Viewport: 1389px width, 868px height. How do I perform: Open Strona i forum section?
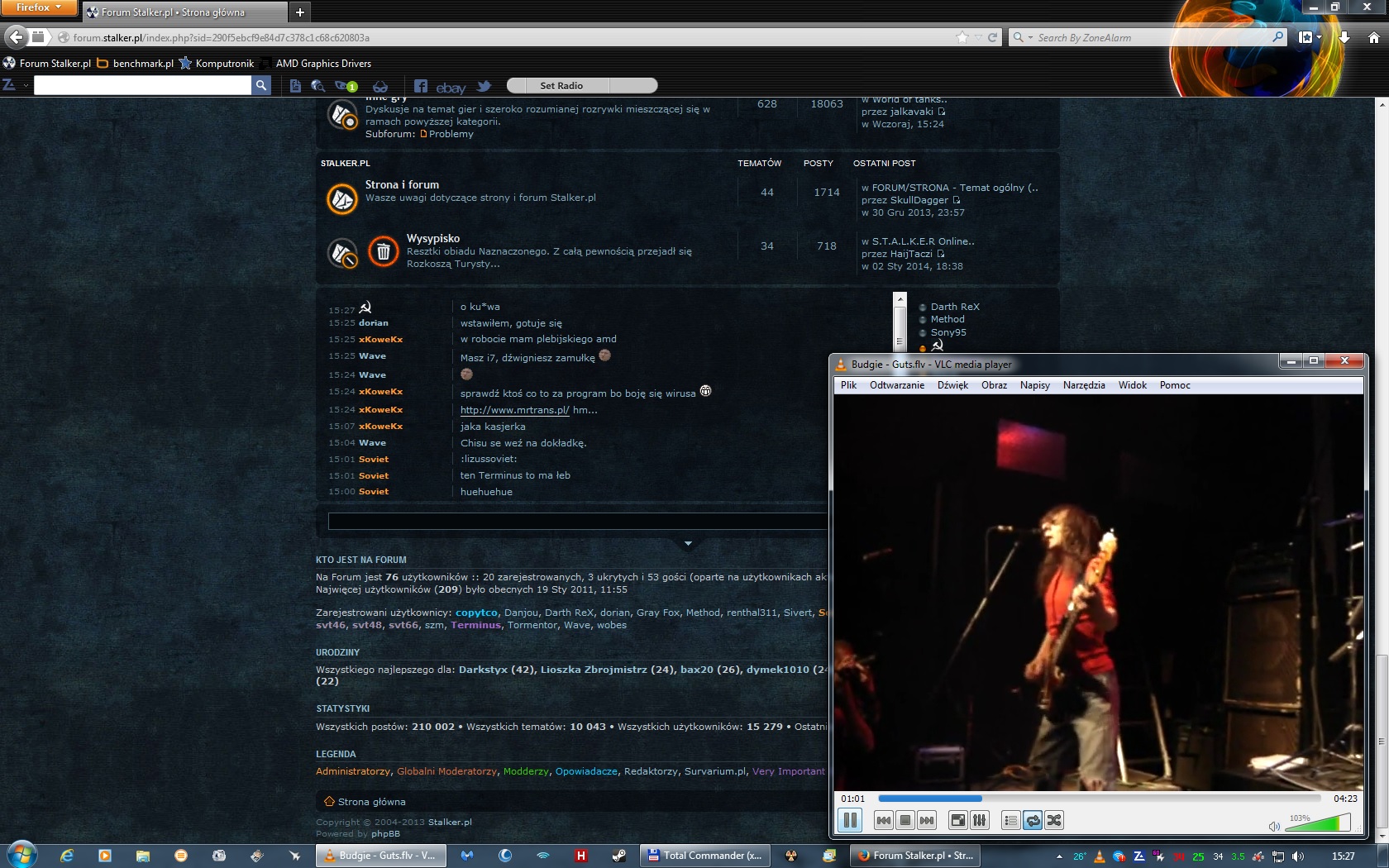pos(402,184)
